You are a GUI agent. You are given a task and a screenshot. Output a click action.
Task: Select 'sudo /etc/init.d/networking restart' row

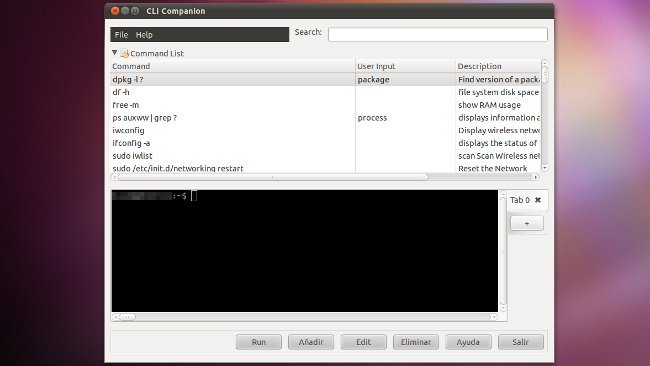(x=325, y=168)
